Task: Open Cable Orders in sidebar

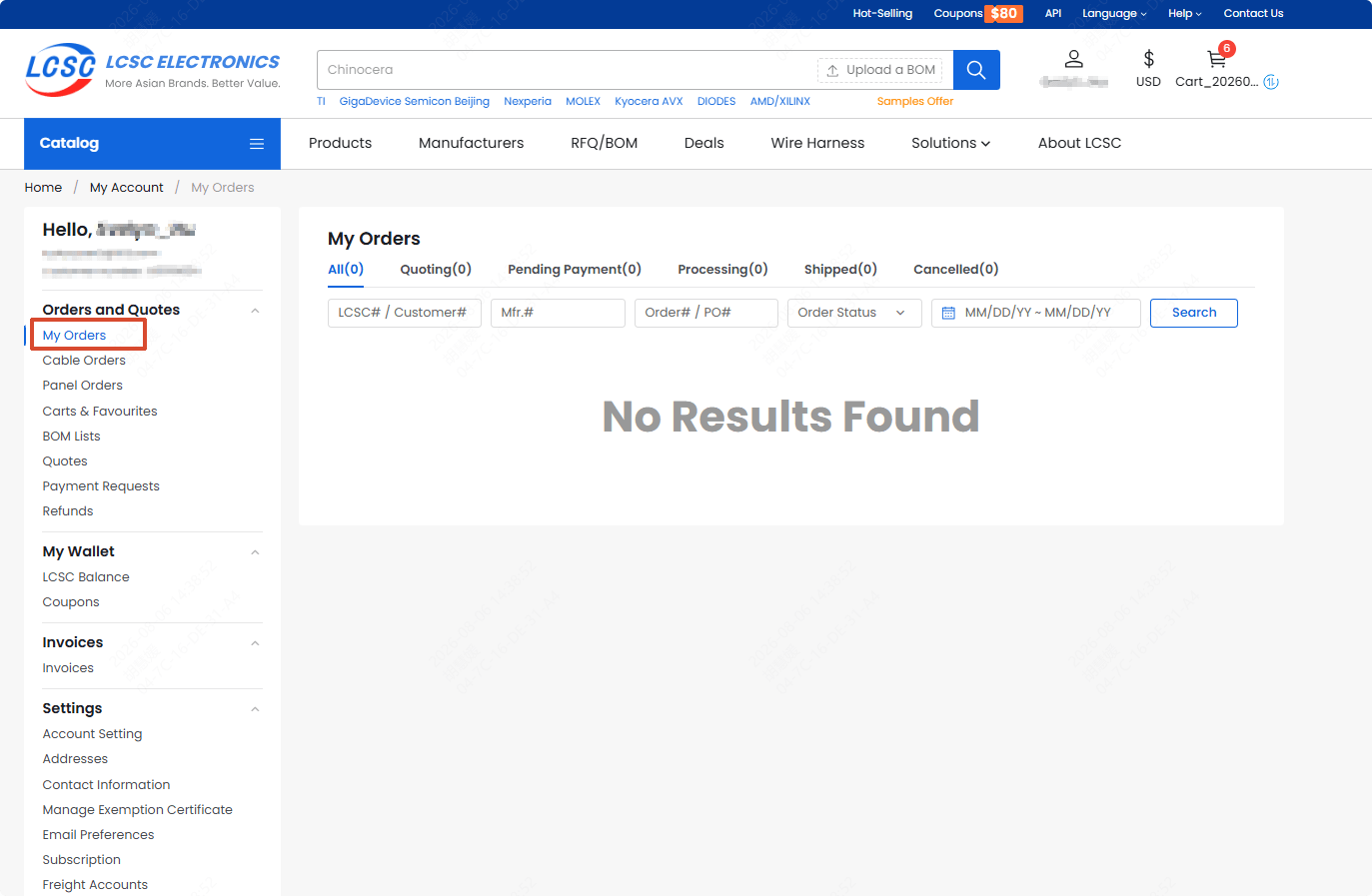Action: click(x=84, y=361)
